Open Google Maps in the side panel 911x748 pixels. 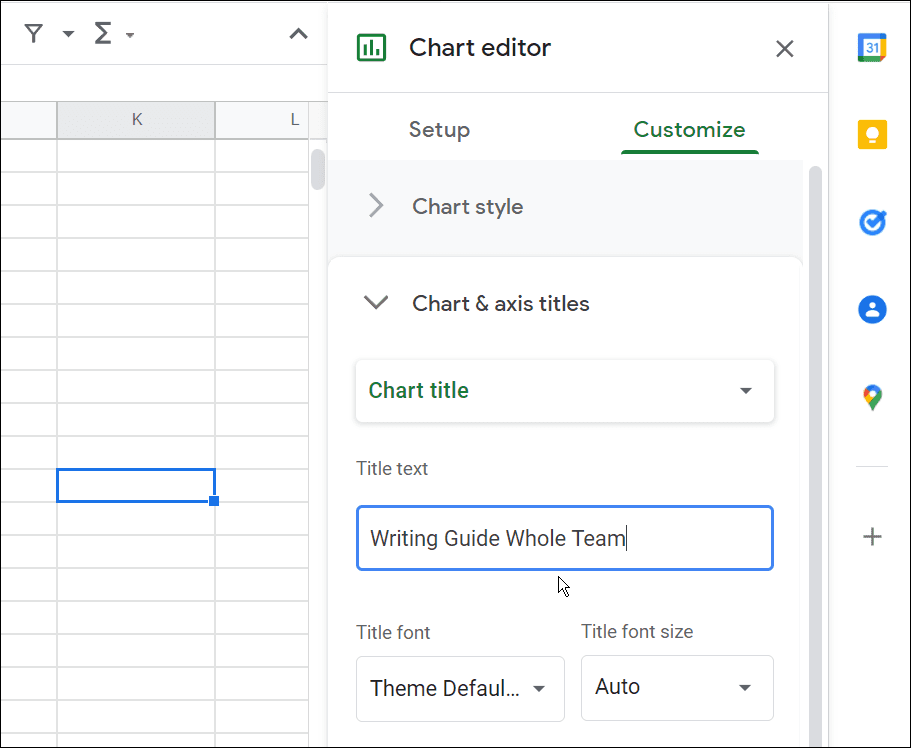(x=872, y=398)
